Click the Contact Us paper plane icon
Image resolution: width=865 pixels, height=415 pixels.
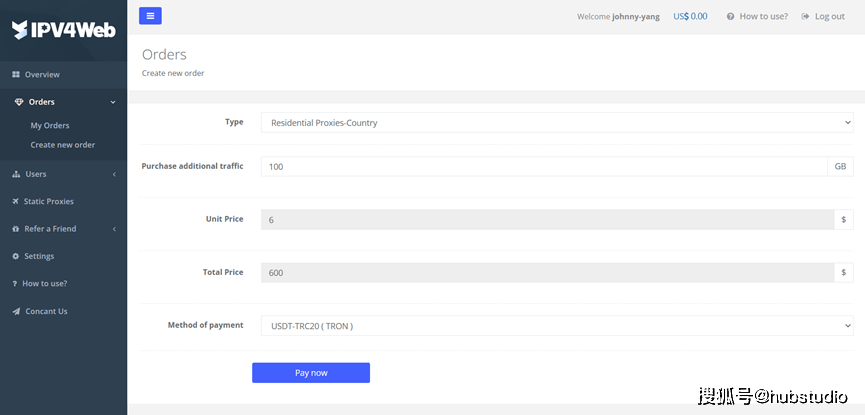point(16,311)
